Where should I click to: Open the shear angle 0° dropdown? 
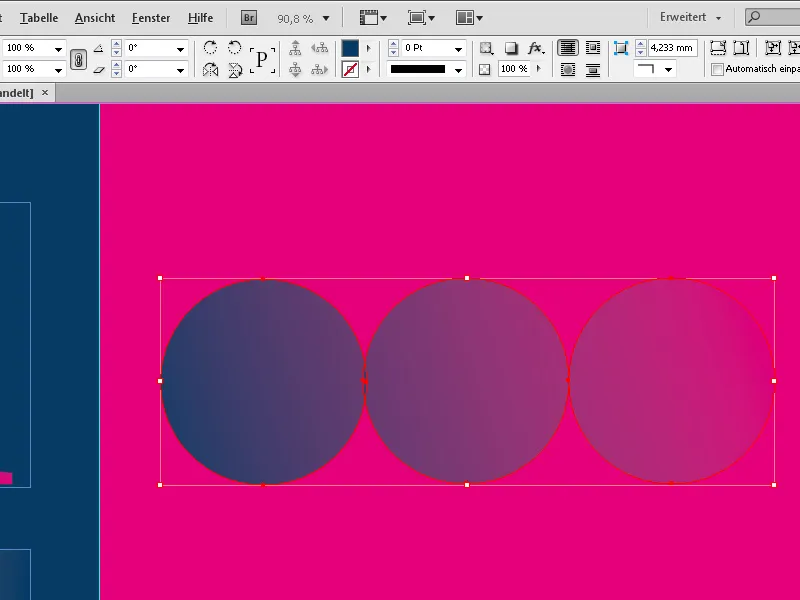click(x=180, y=70)
